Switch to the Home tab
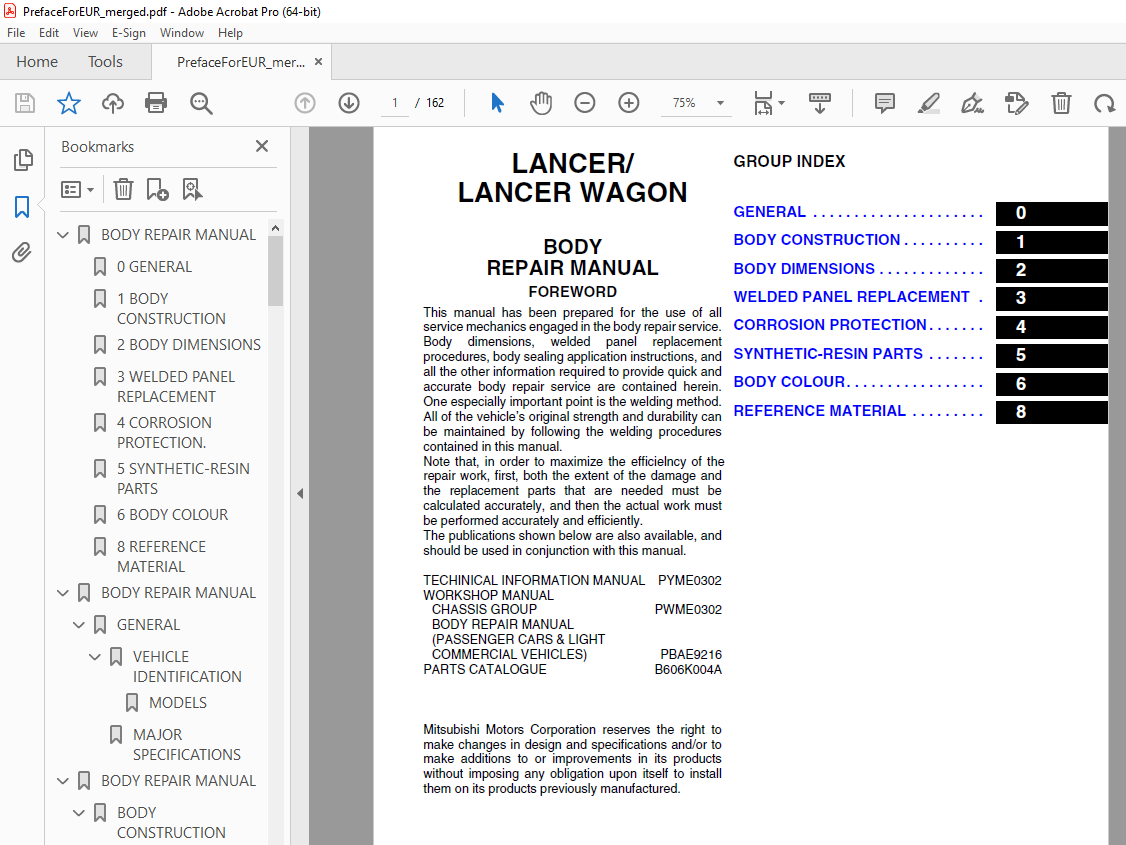 [x=37, y=62]
